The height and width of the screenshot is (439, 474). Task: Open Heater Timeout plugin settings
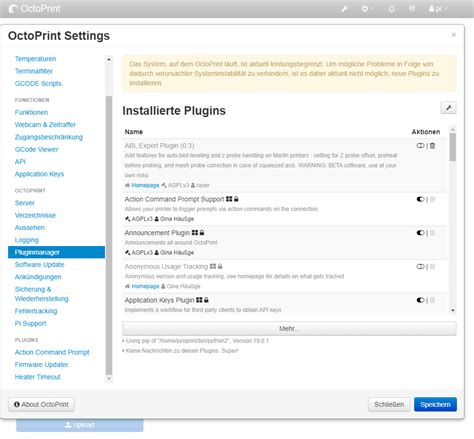[x=38, y=377]
